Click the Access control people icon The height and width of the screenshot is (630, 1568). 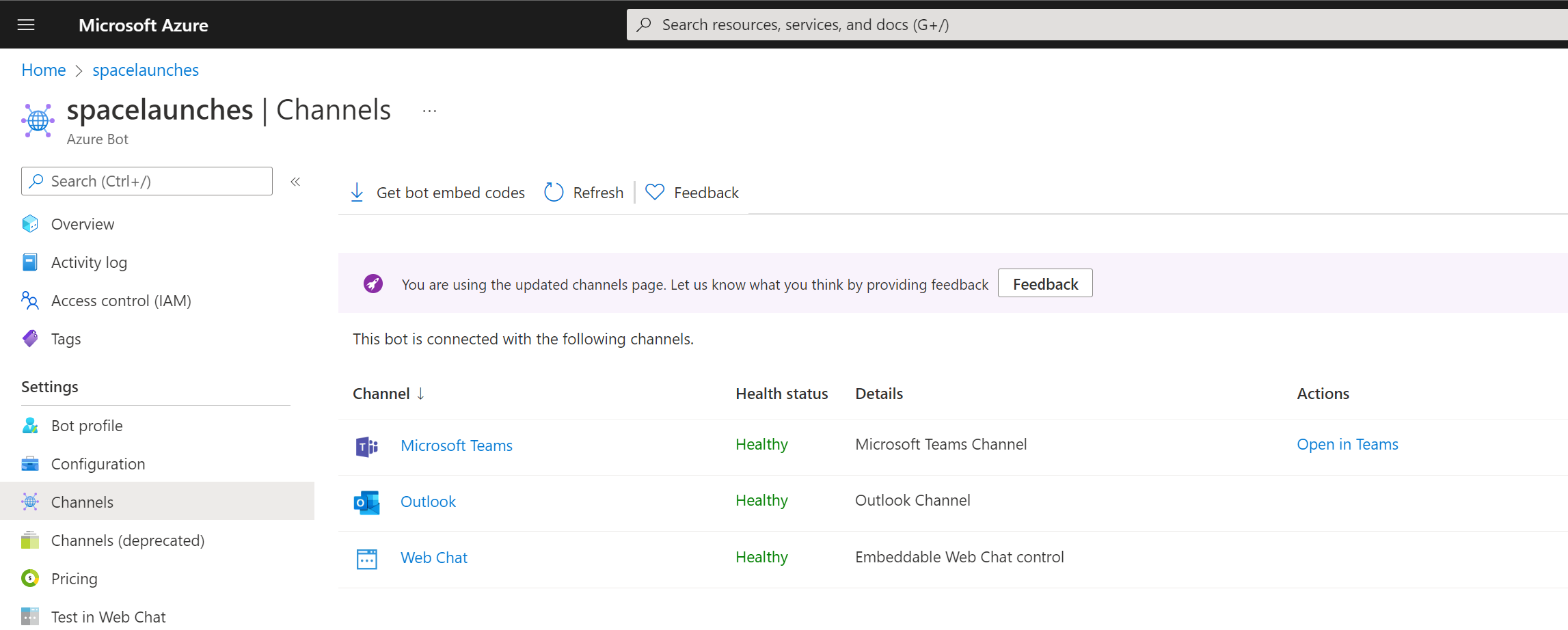pos(30,301)
